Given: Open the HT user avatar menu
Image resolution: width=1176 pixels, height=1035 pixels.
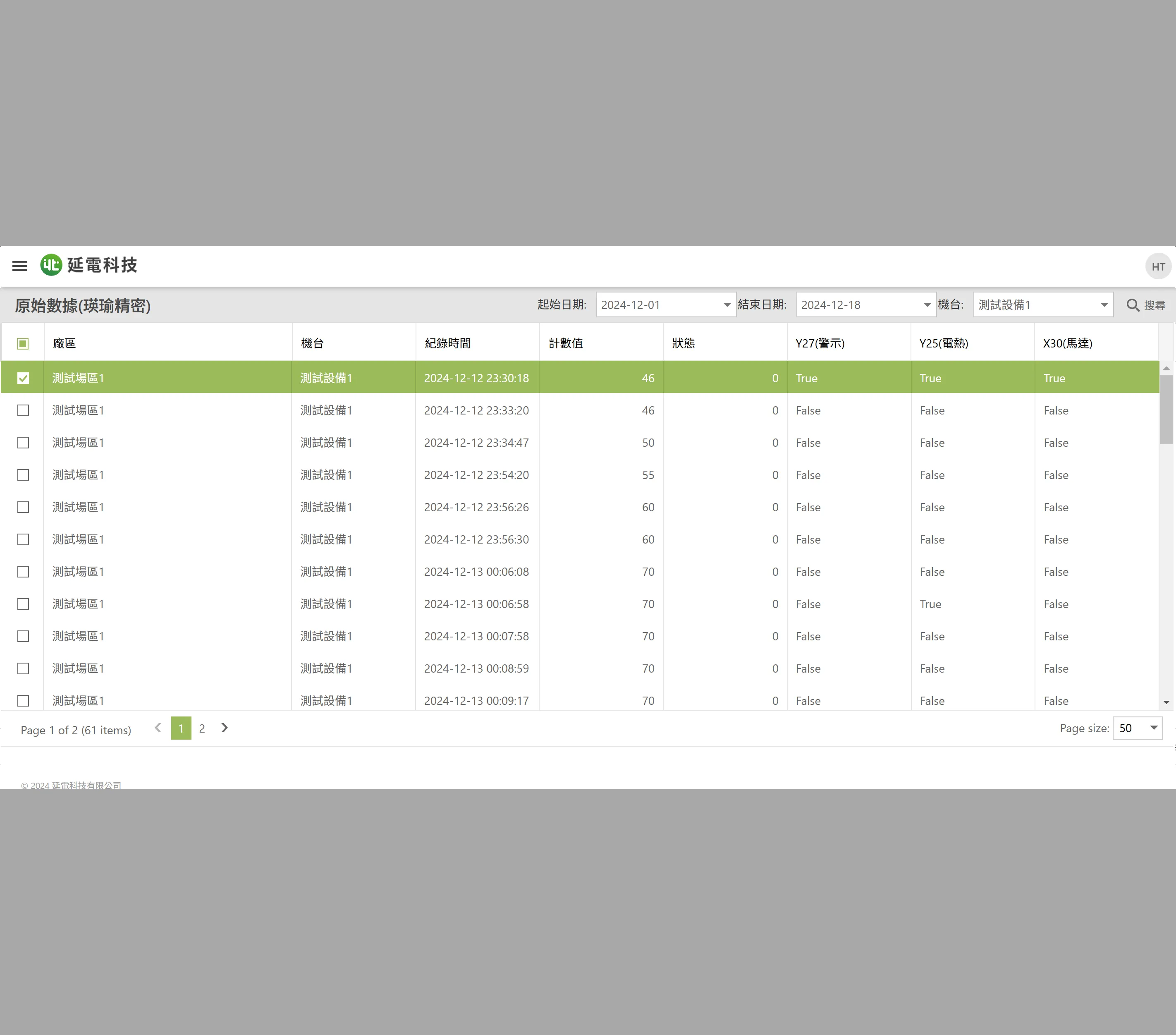Looking at the screenshot, I should coord(1158,266).
